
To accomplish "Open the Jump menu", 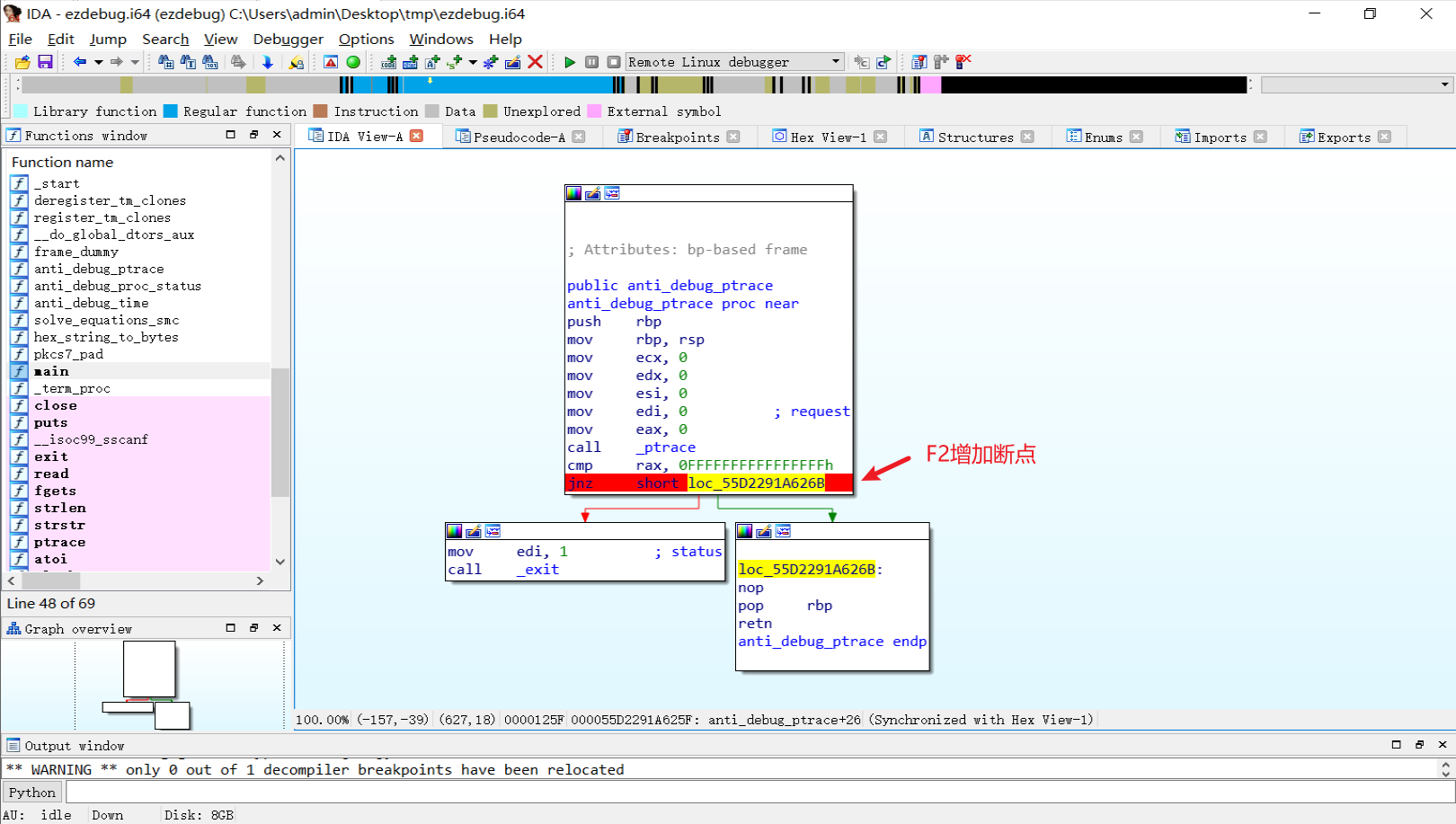I will pyautogui.click(x=108, y=40).
